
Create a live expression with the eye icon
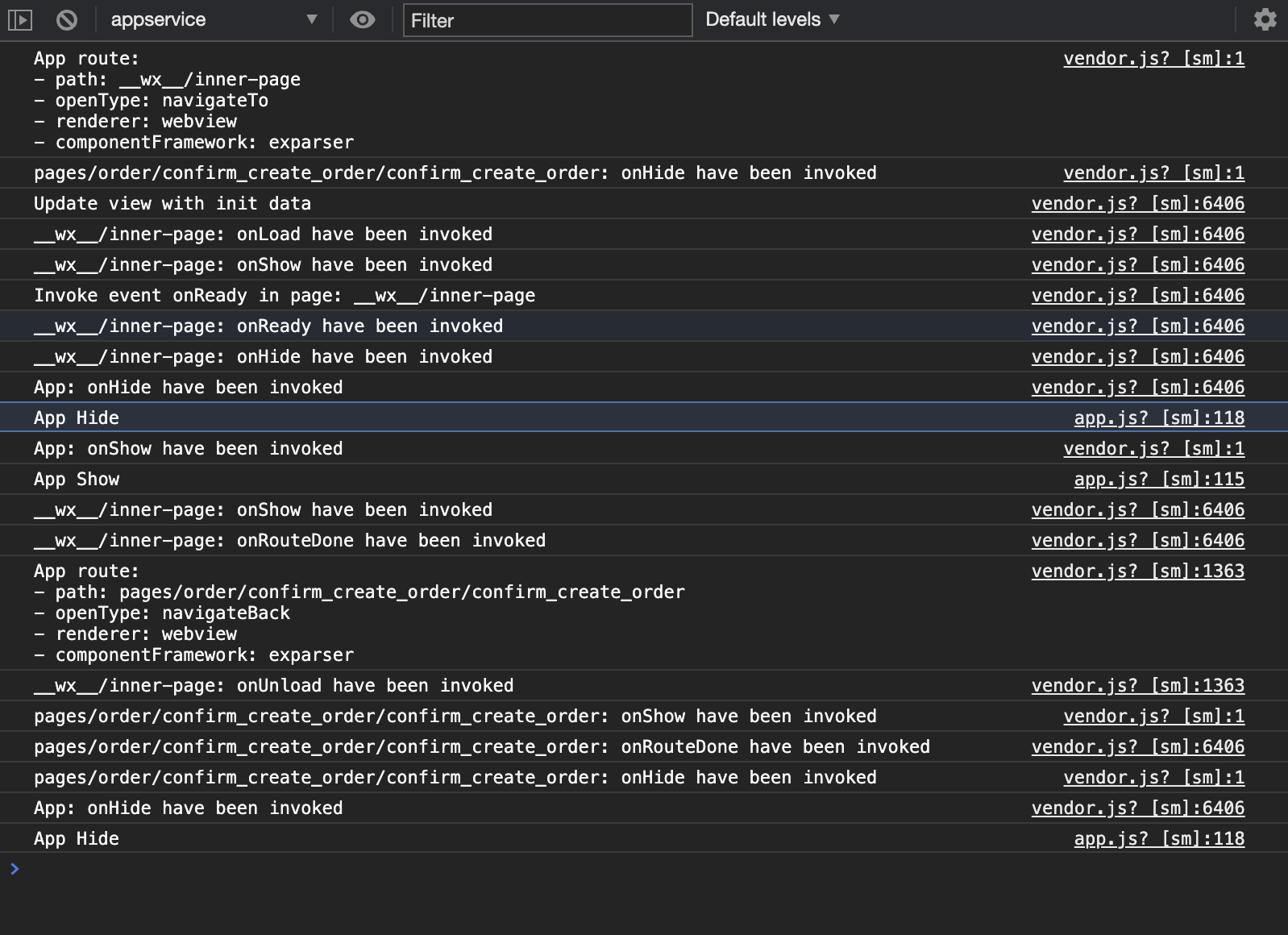(x=363, y=19)
